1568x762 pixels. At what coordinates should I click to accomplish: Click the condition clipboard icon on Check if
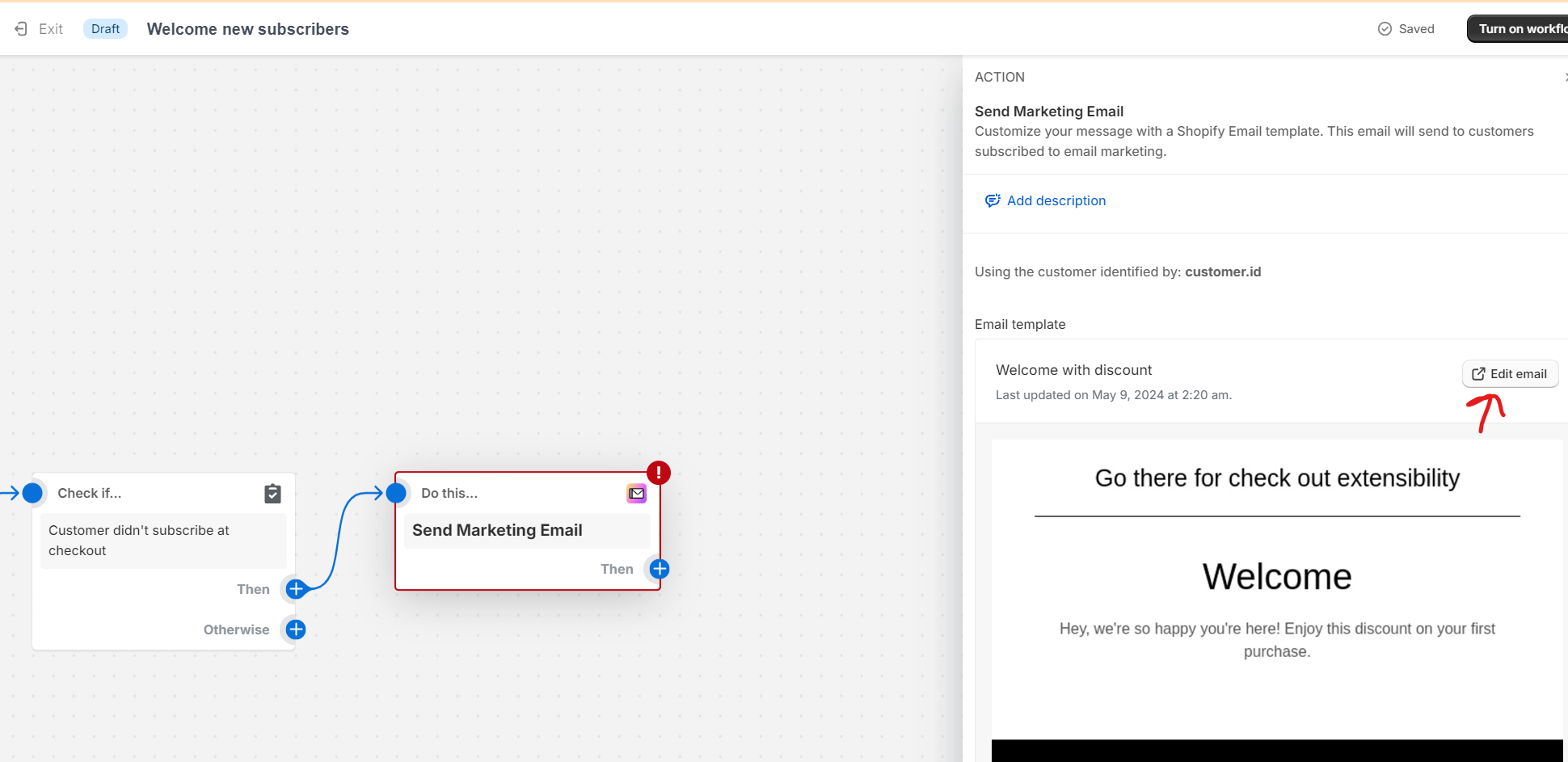(x=272, y=494)
